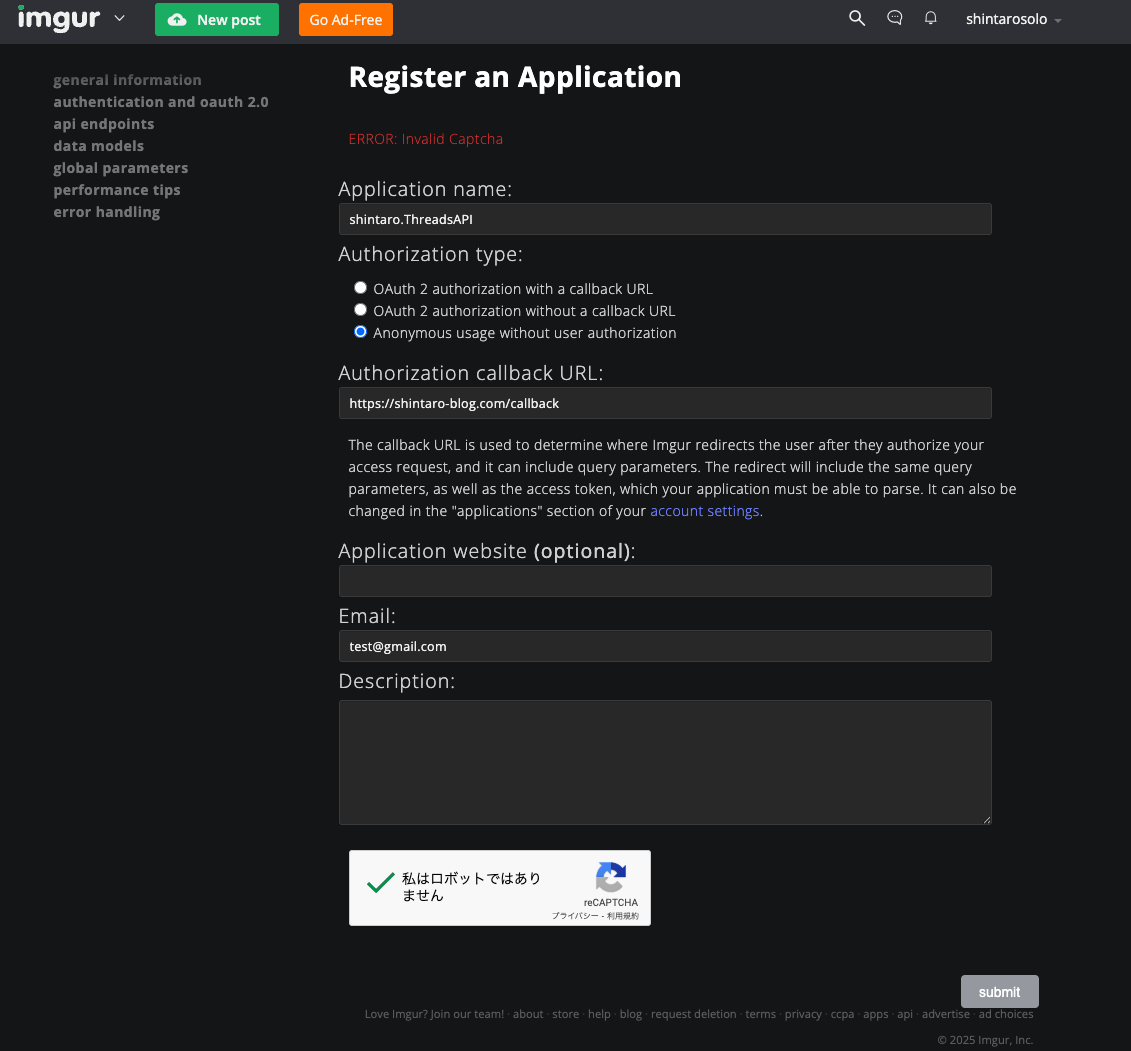Go to the homepage via the imgur logo

(x=60, y=18)
